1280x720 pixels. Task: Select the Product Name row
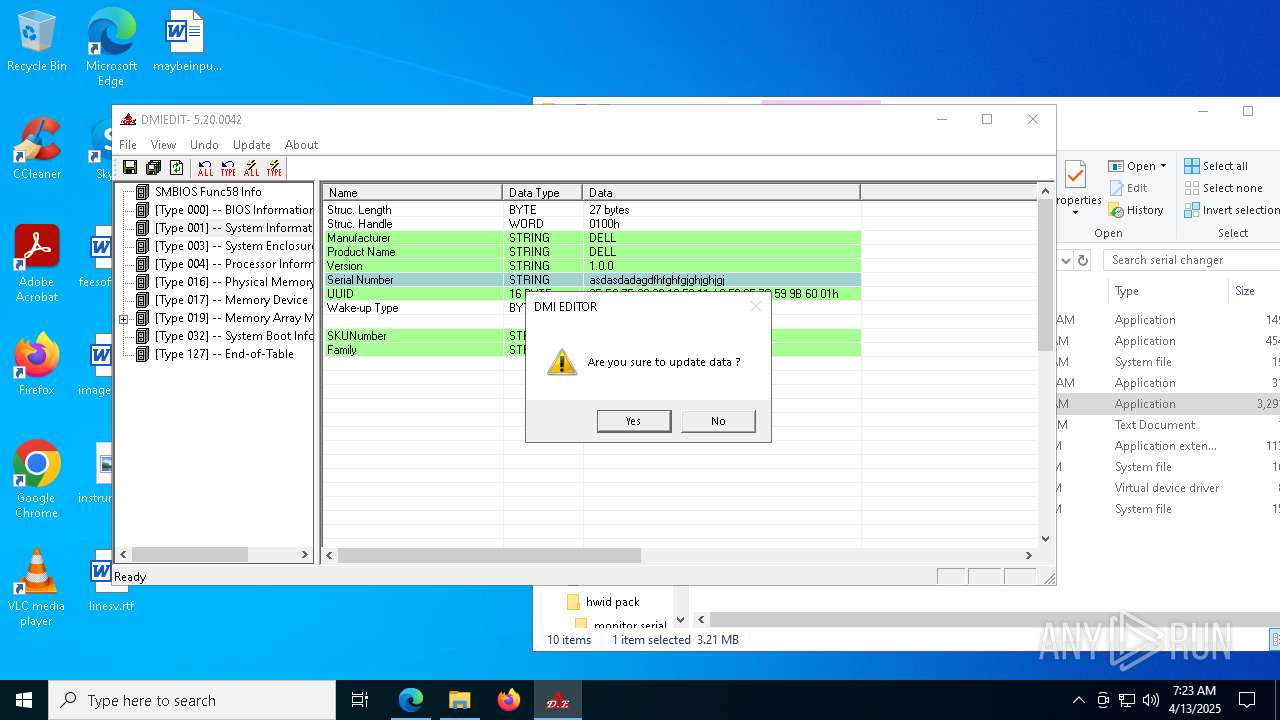coord(592,252)
